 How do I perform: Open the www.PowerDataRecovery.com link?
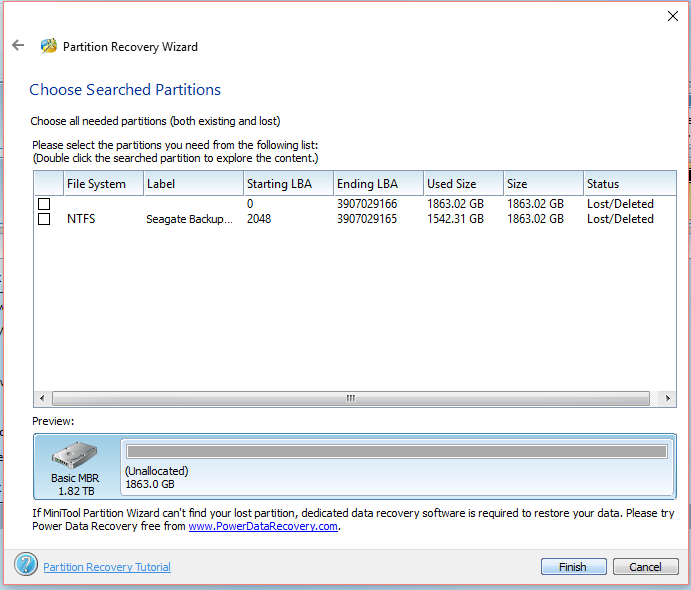(x=263, y=526)
